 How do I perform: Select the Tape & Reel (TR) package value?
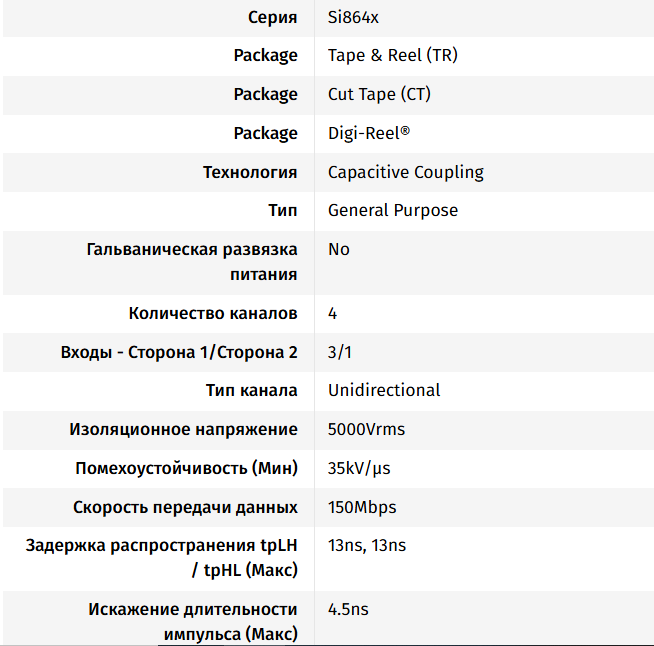[392, 55]
